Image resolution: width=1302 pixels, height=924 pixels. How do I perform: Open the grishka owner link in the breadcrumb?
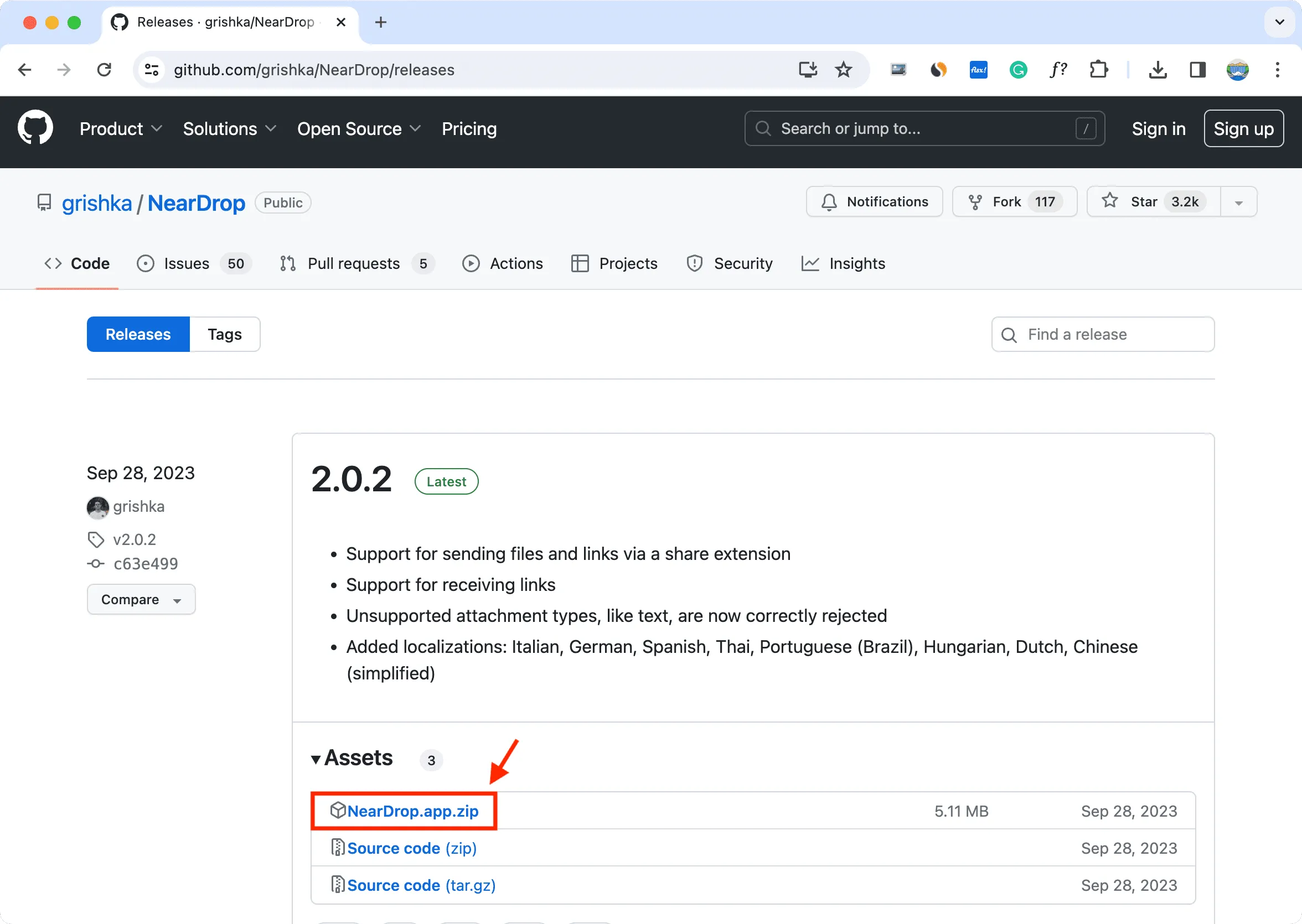(97, 203)
